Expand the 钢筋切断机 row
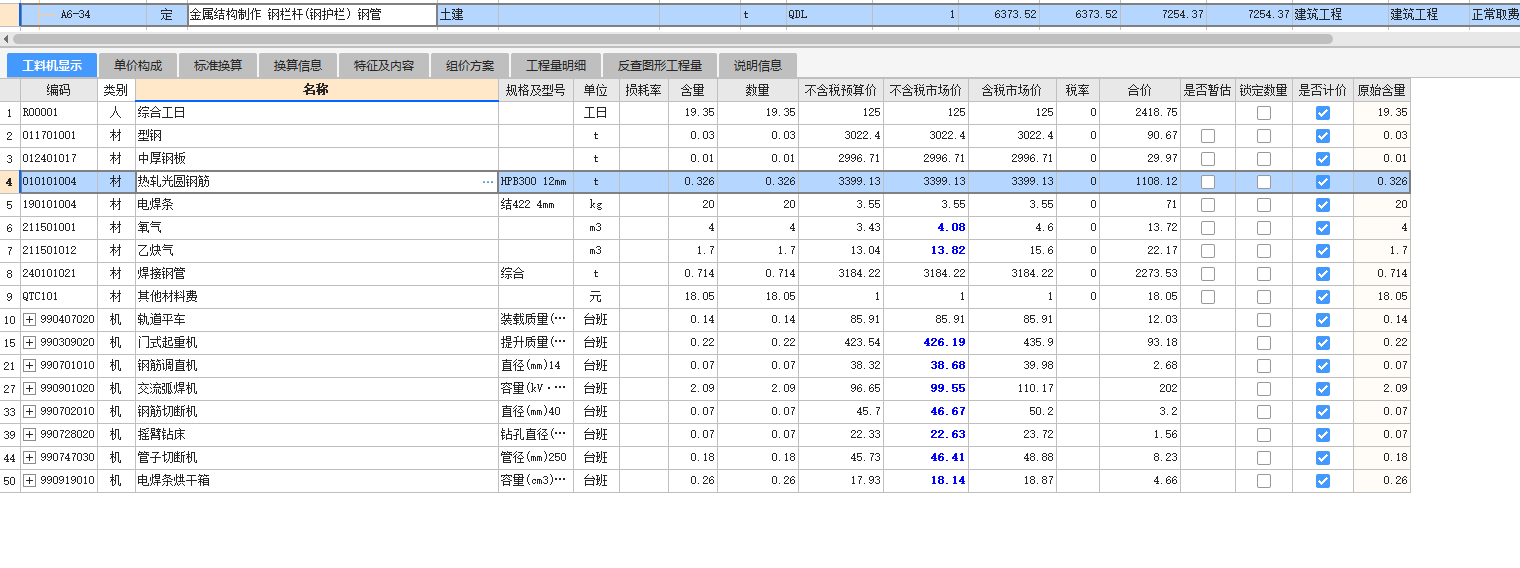Screen dimensions: 1520x568 pyautogui.click(x=29, y=412)
